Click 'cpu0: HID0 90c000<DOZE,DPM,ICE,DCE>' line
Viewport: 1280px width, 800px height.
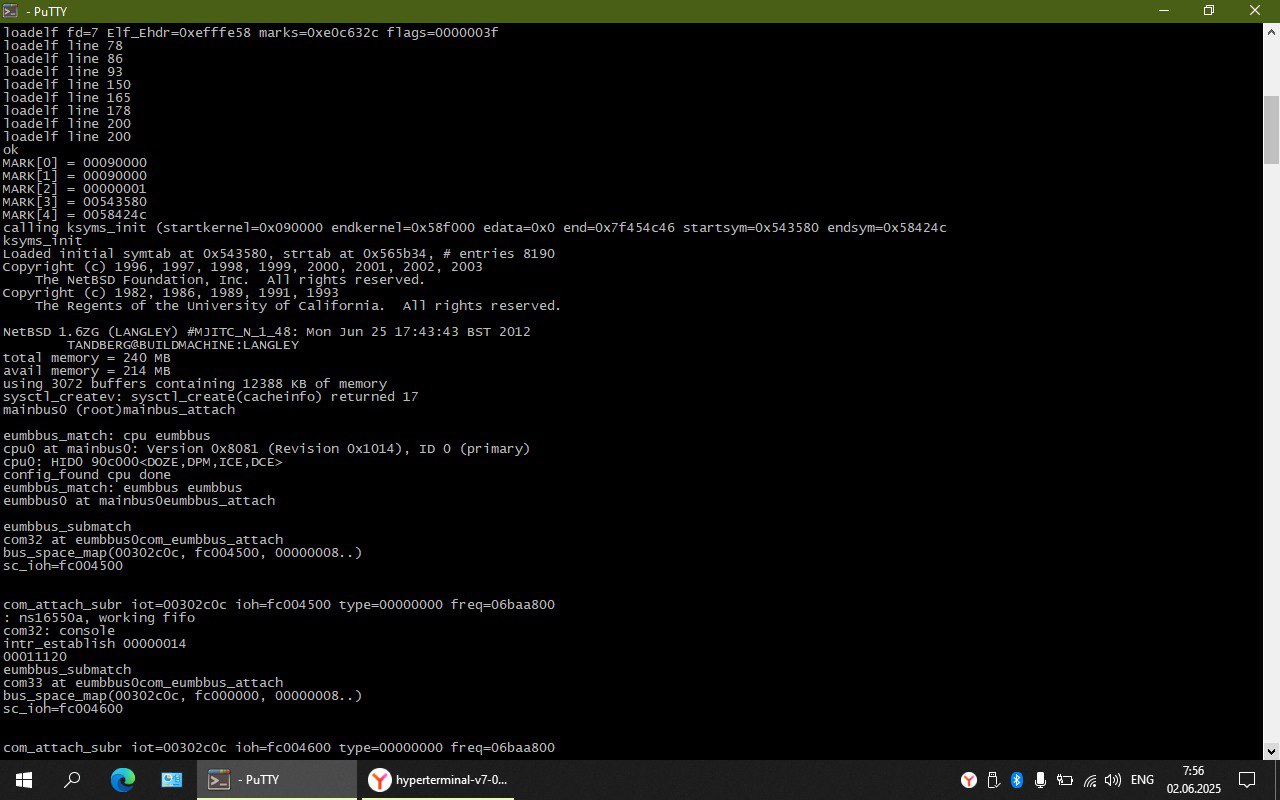[143, 462]
